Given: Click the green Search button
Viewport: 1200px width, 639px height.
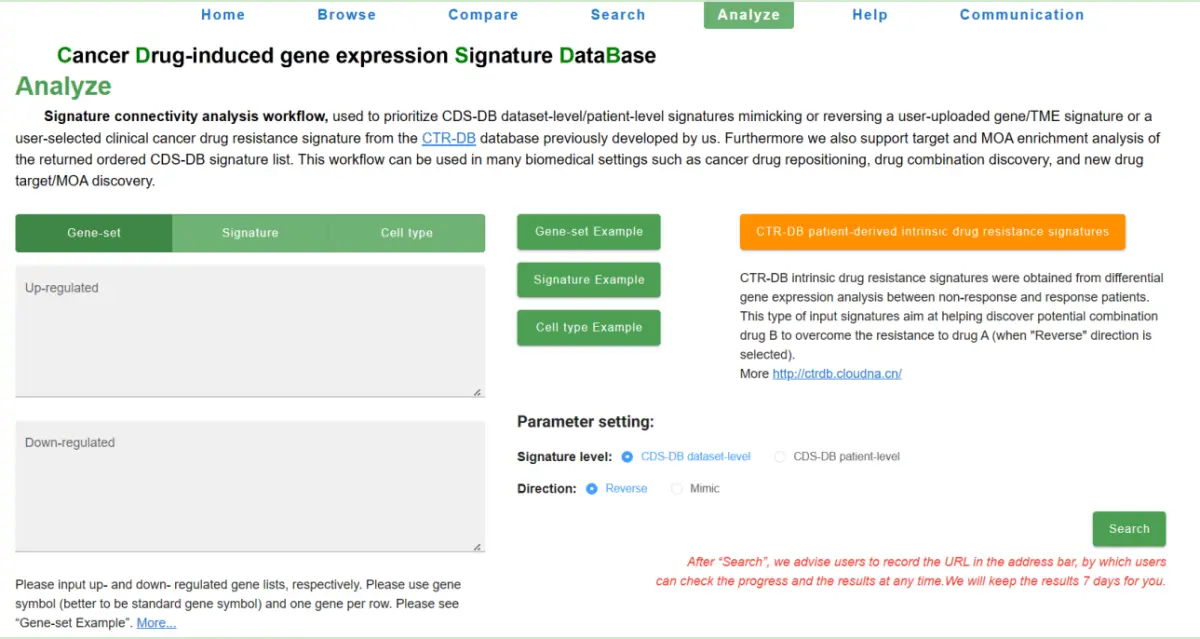Looking at the screenshot, I should coord(1129,529).
